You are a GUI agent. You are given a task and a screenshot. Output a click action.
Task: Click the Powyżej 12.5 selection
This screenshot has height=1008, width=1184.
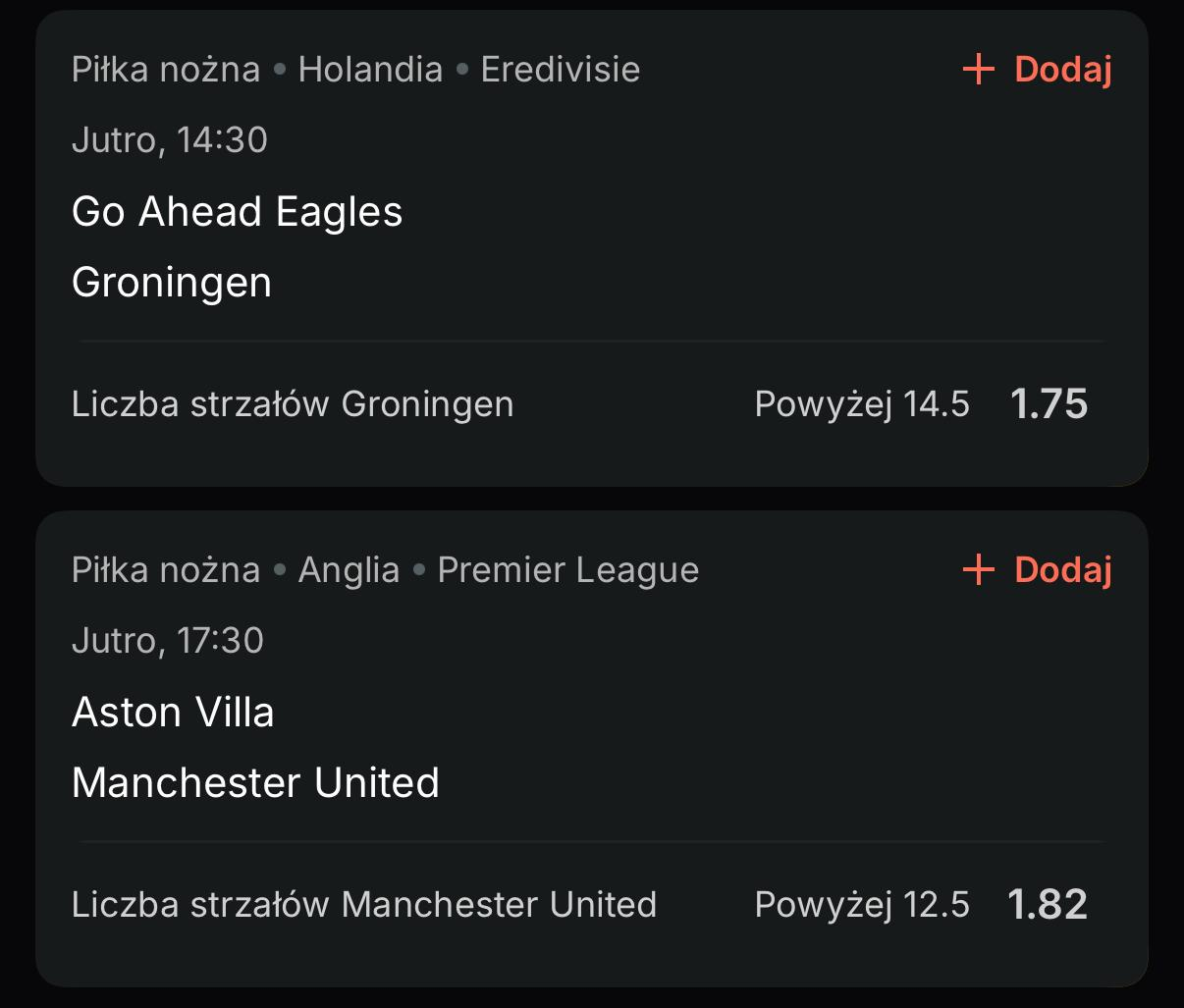pyautogui.click(x=861, y=905)
